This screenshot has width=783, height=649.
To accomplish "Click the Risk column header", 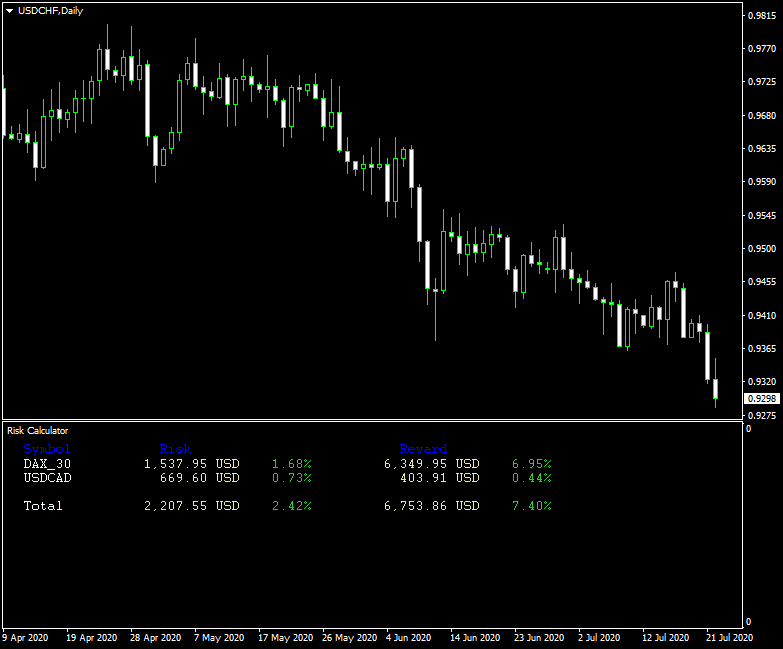I will (x=175, y=449).
